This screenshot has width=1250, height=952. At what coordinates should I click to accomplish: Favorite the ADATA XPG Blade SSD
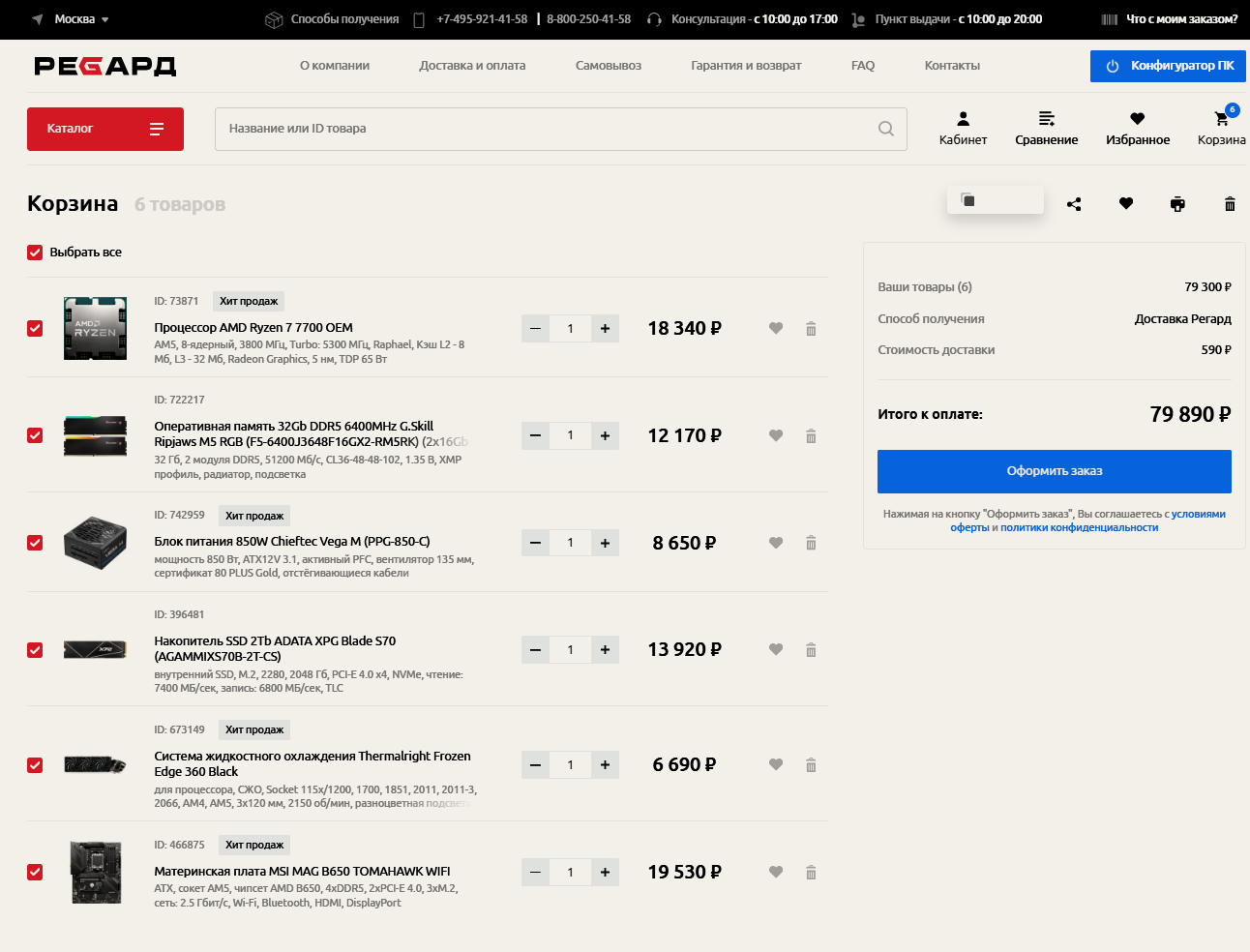(776, 649)
